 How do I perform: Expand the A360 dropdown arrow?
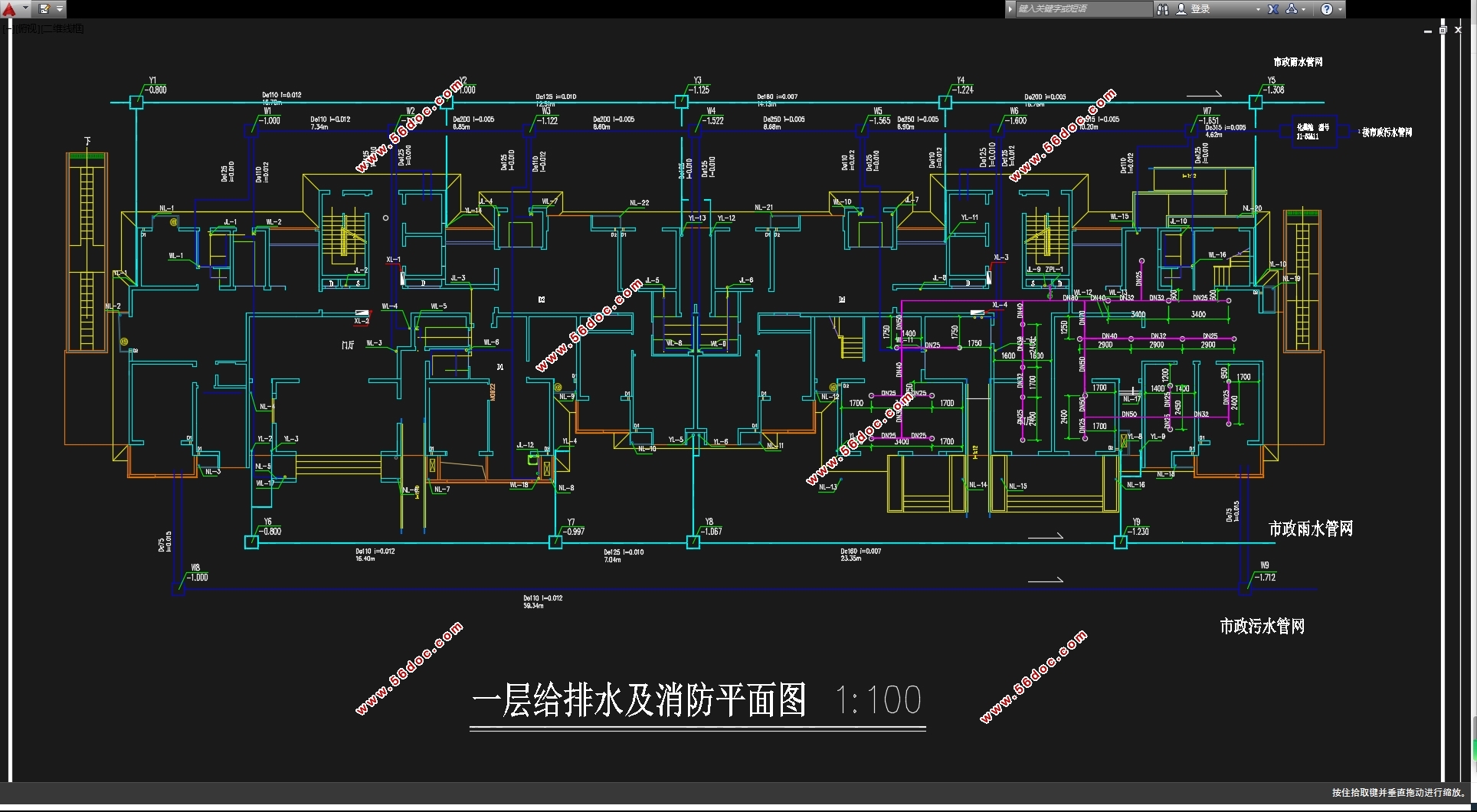click(1304, 9)
